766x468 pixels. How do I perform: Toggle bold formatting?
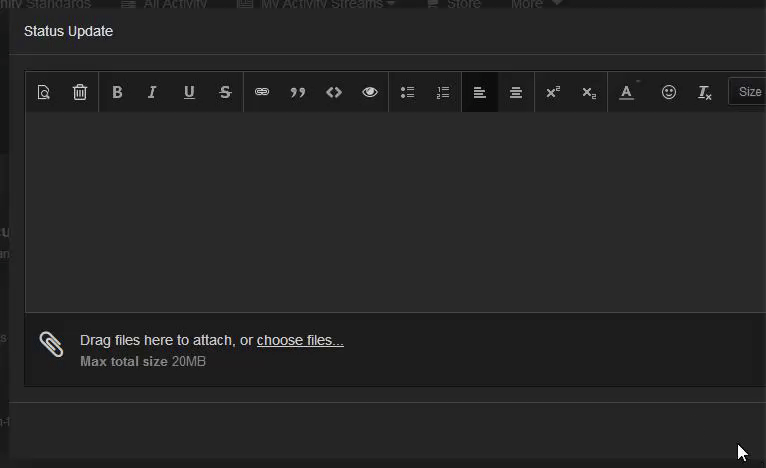(x=117, y=92)
